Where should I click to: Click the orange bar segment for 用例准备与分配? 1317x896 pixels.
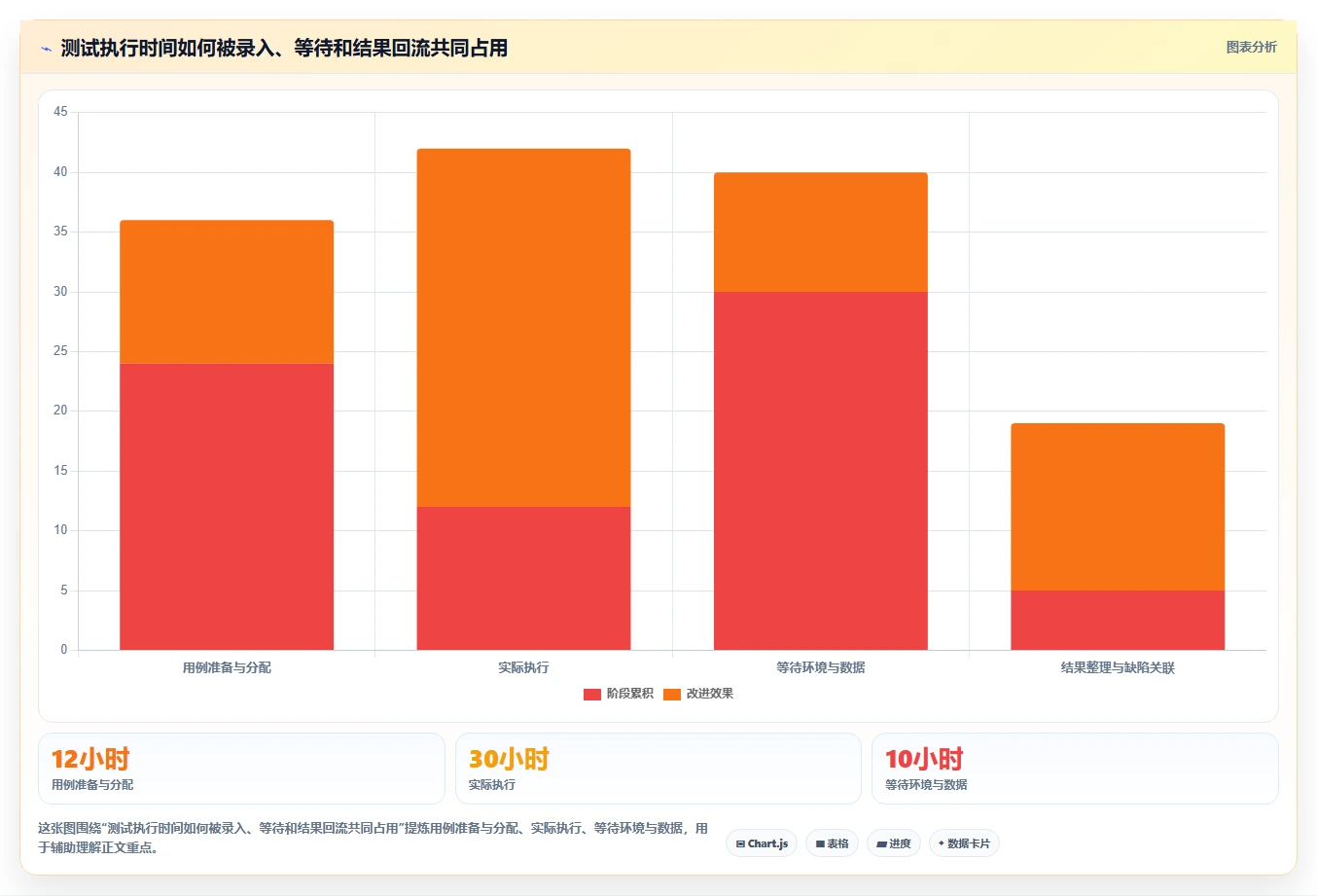(227, 292)
